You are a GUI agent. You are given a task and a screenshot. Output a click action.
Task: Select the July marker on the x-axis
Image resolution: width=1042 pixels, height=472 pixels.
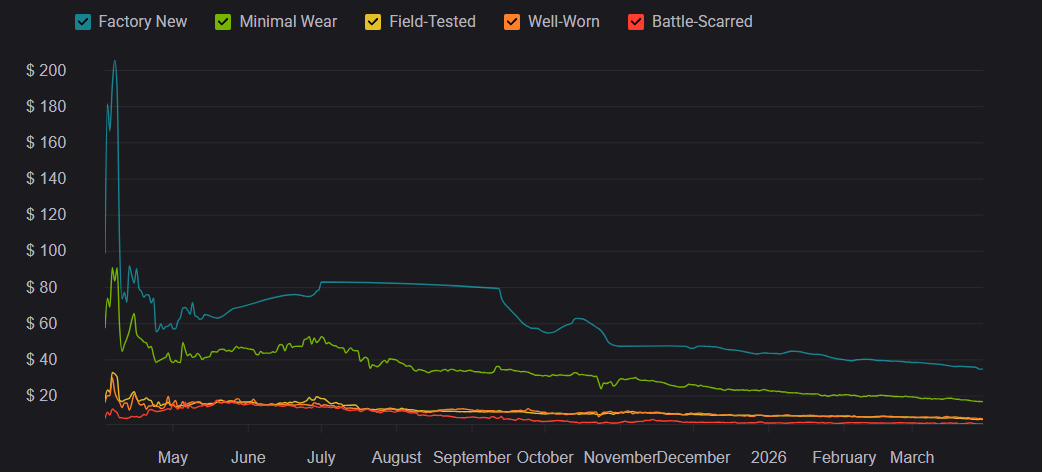(321, 457)
